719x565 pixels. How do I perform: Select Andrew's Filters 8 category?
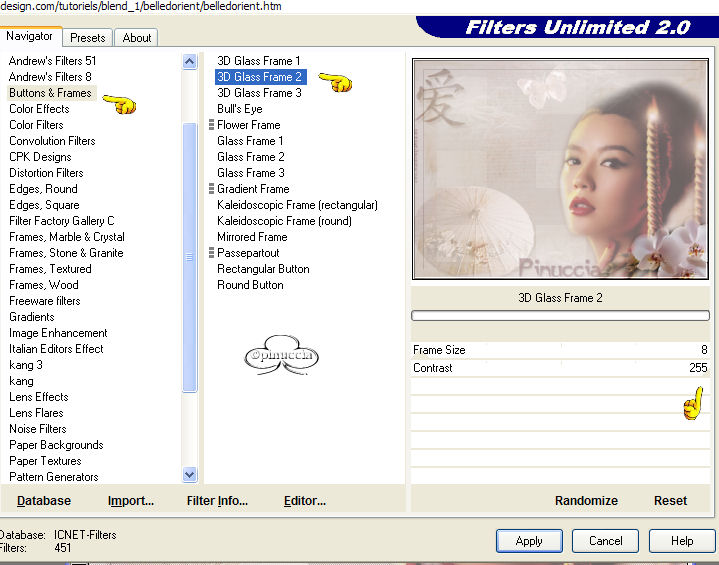coord(50,77)
